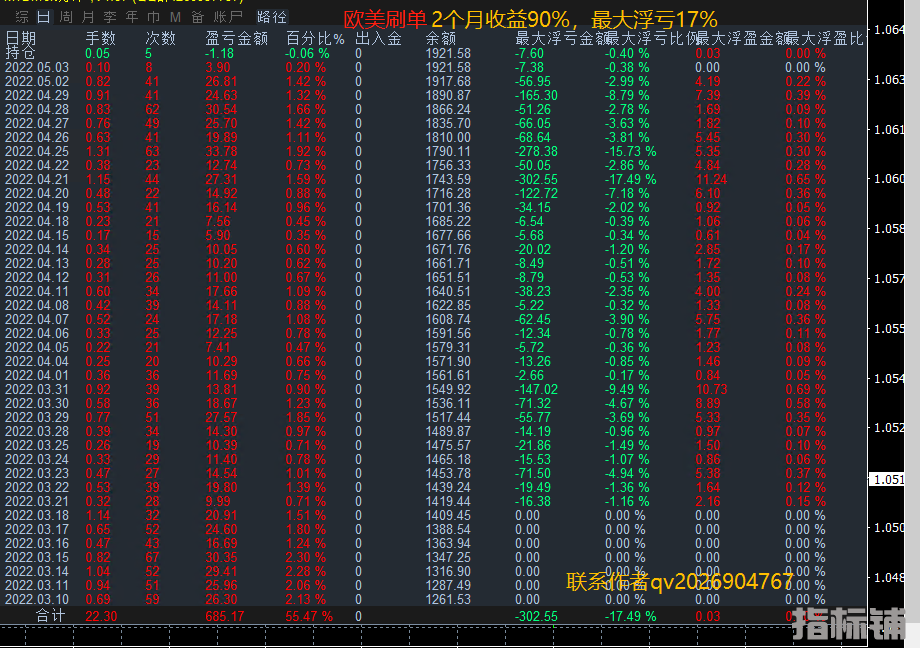Select the 2022.03.10 date row

[37, 599]
